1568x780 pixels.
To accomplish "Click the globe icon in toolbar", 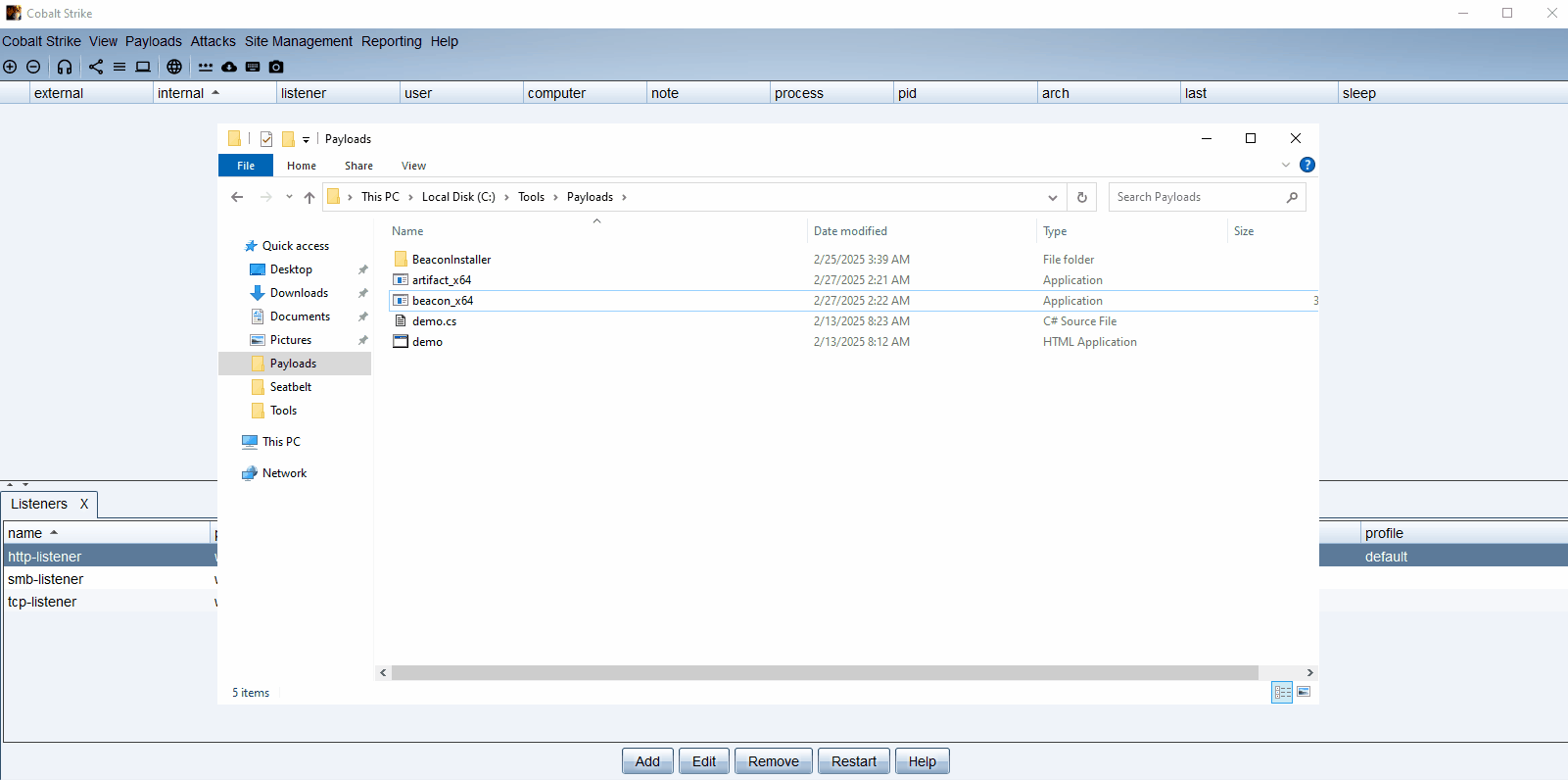I will point(174,67).
